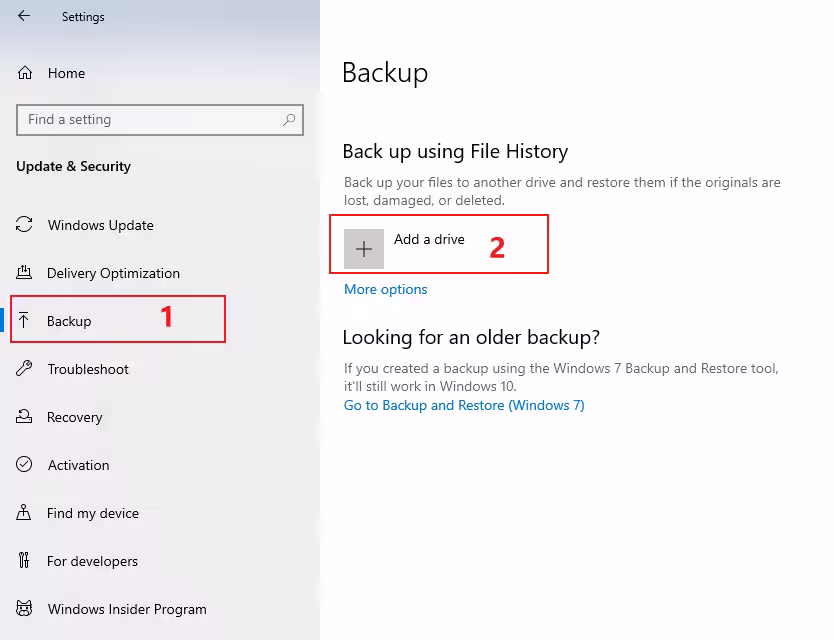Click the Windows Update sync icon
The height and width of the screenshot is (640, 834).
(x=25, y=225)
